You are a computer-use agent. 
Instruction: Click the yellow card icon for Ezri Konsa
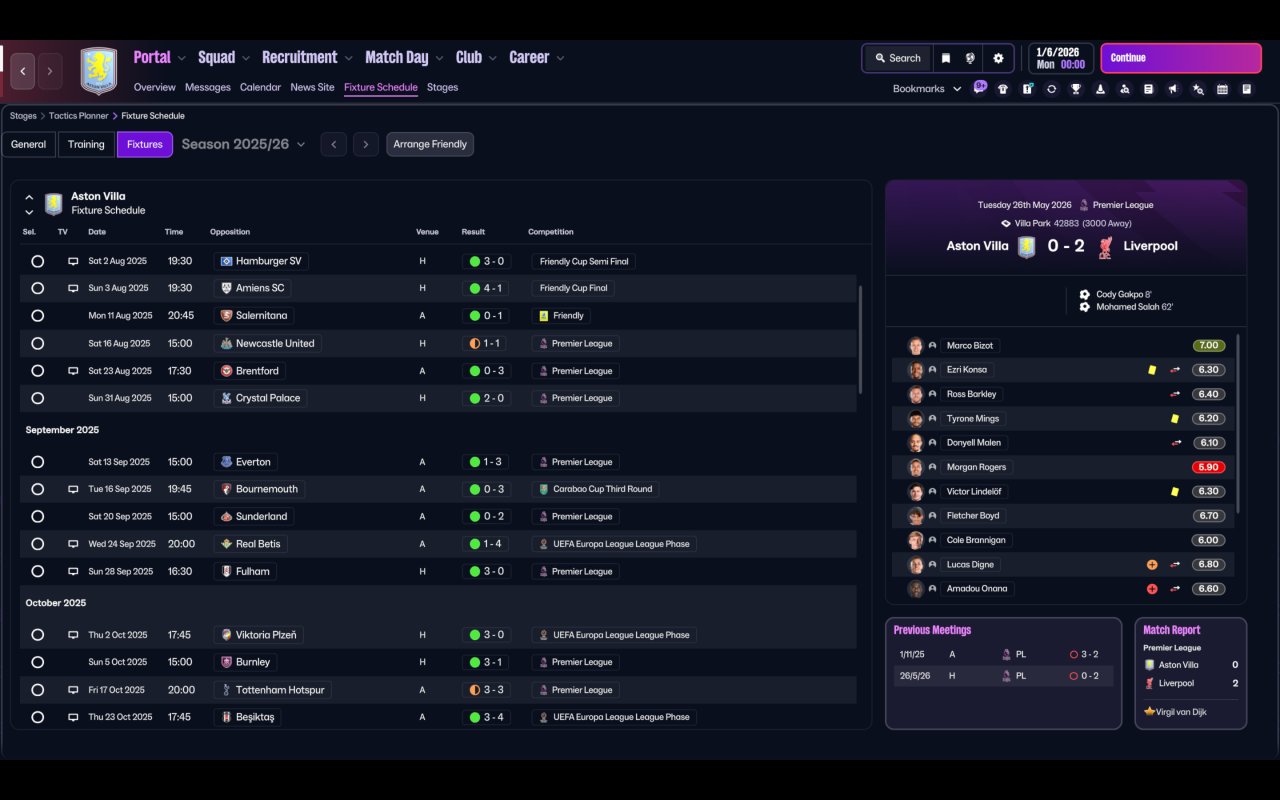pos(1152,370)
